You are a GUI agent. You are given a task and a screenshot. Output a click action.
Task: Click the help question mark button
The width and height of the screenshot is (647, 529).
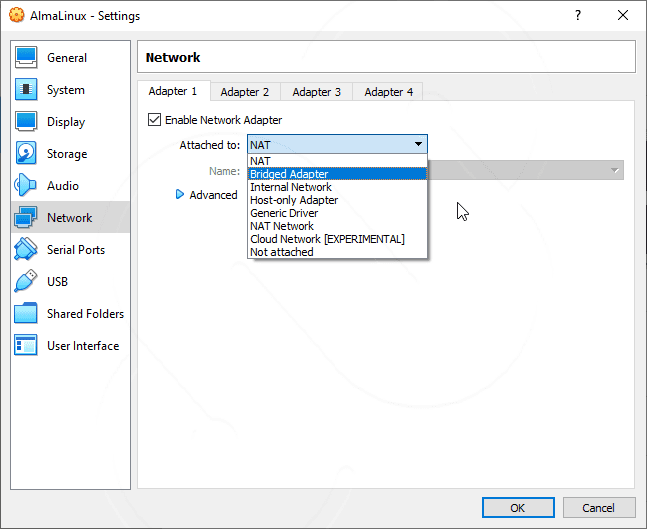(x=578, y=15)
